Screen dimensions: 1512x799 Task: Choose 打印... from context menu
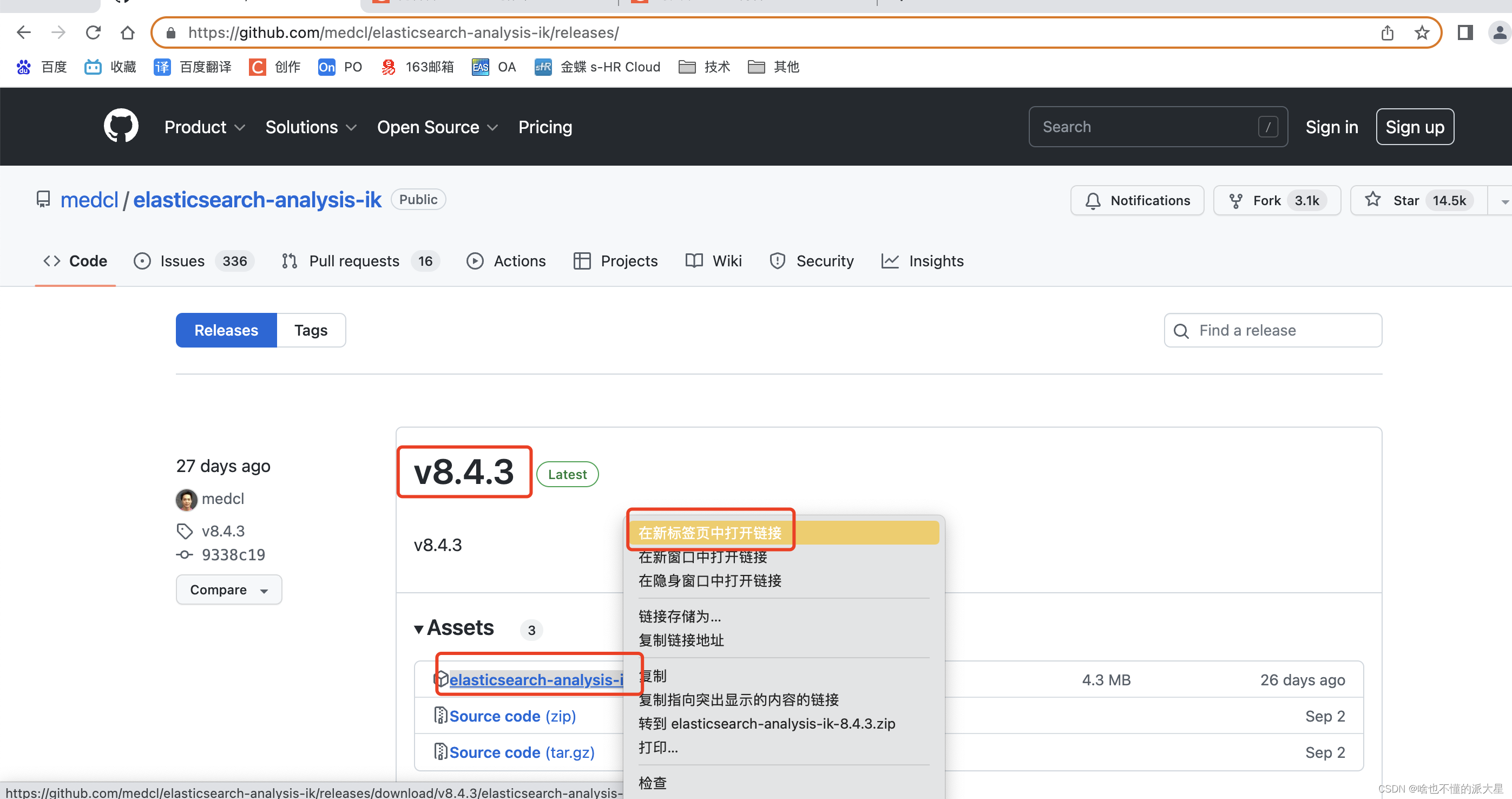click(x=784, y=748)
